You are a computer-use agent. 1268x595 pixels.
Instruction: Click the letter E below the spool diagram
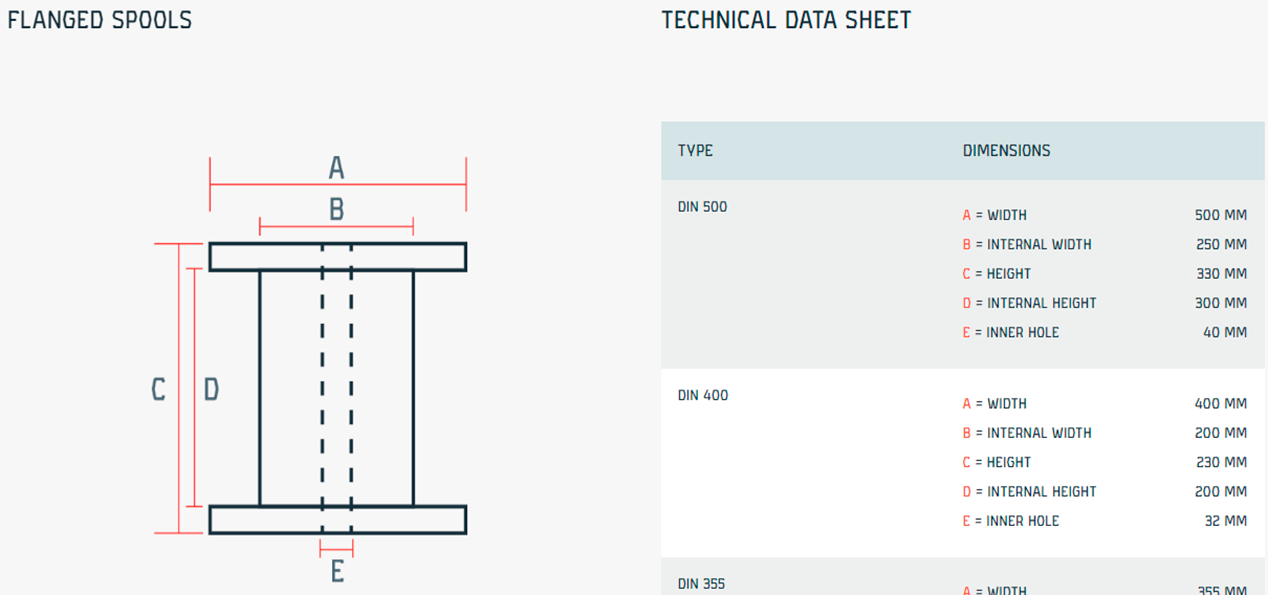coord(337,572)
